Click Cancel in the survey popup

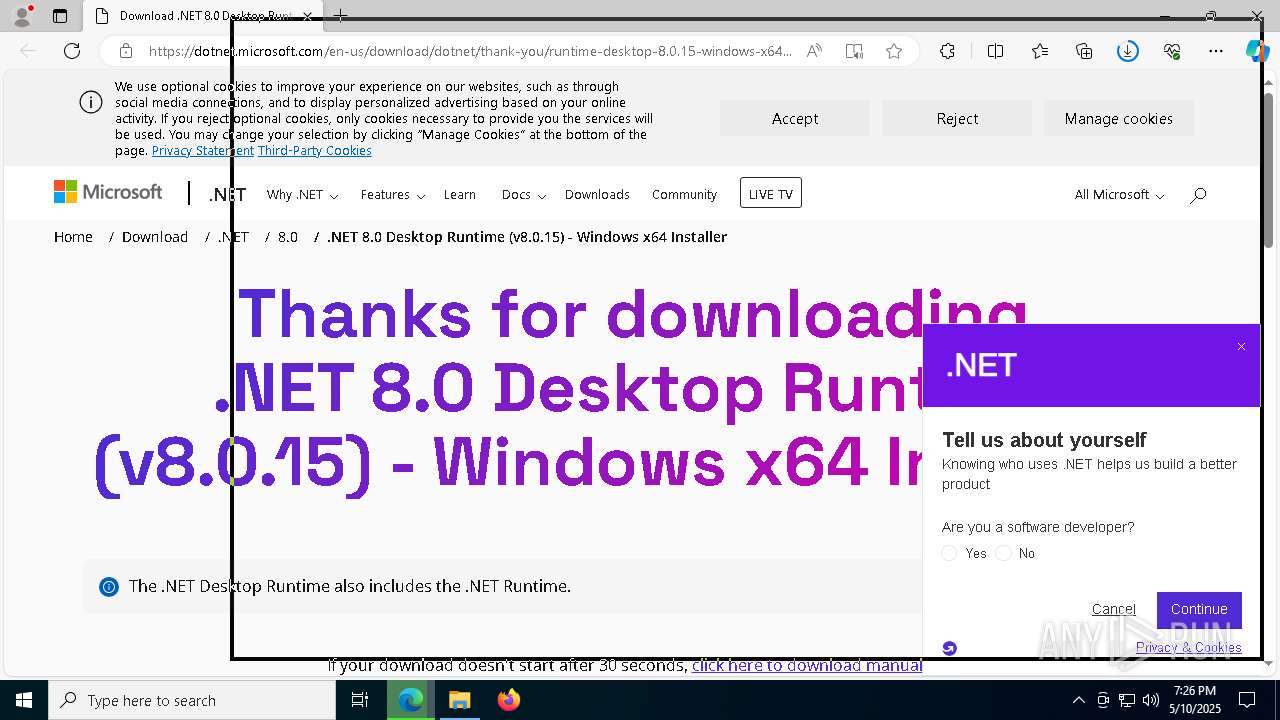(x=1113, y=609)
